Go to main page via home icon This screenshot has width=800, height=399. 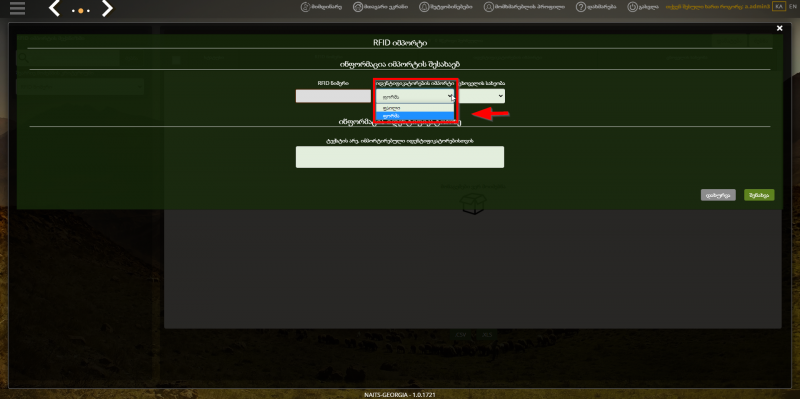pos(380,7)
